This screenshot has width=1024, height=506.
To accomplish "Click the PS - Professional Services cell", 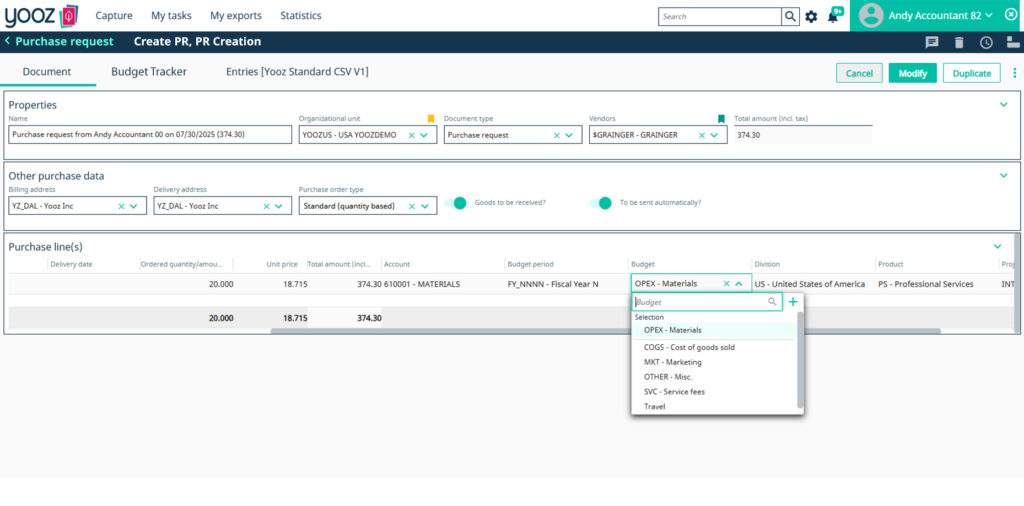I will [926, 284].
